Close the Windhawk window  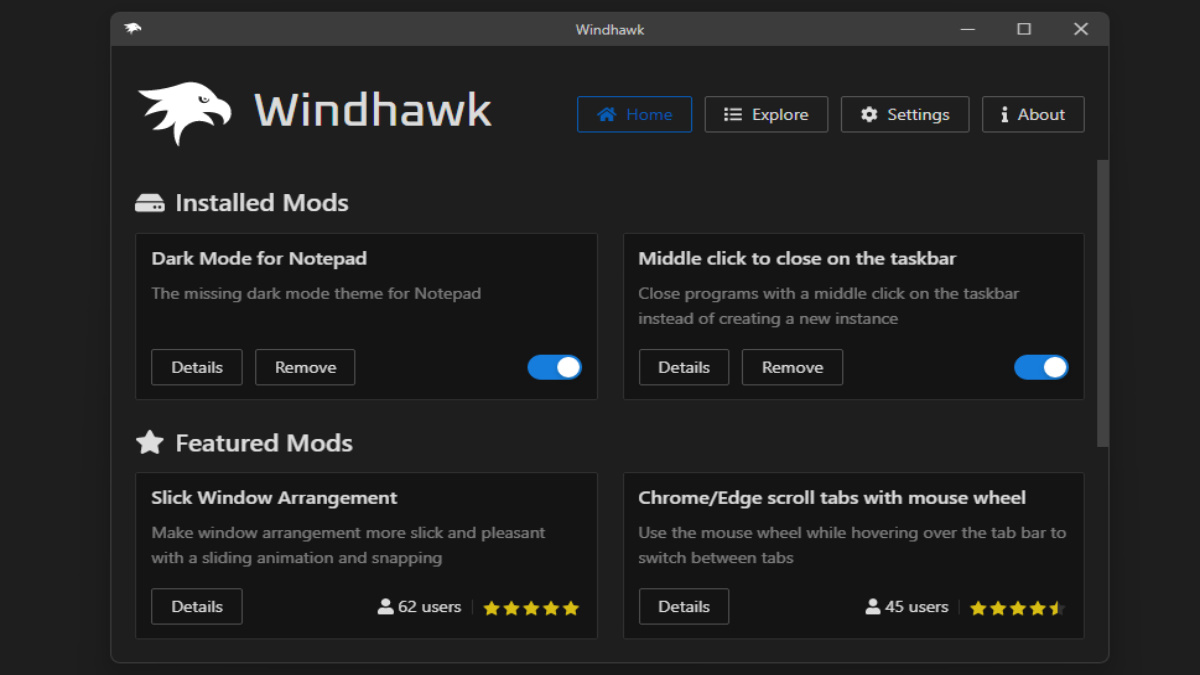[x=1081, y=29]
